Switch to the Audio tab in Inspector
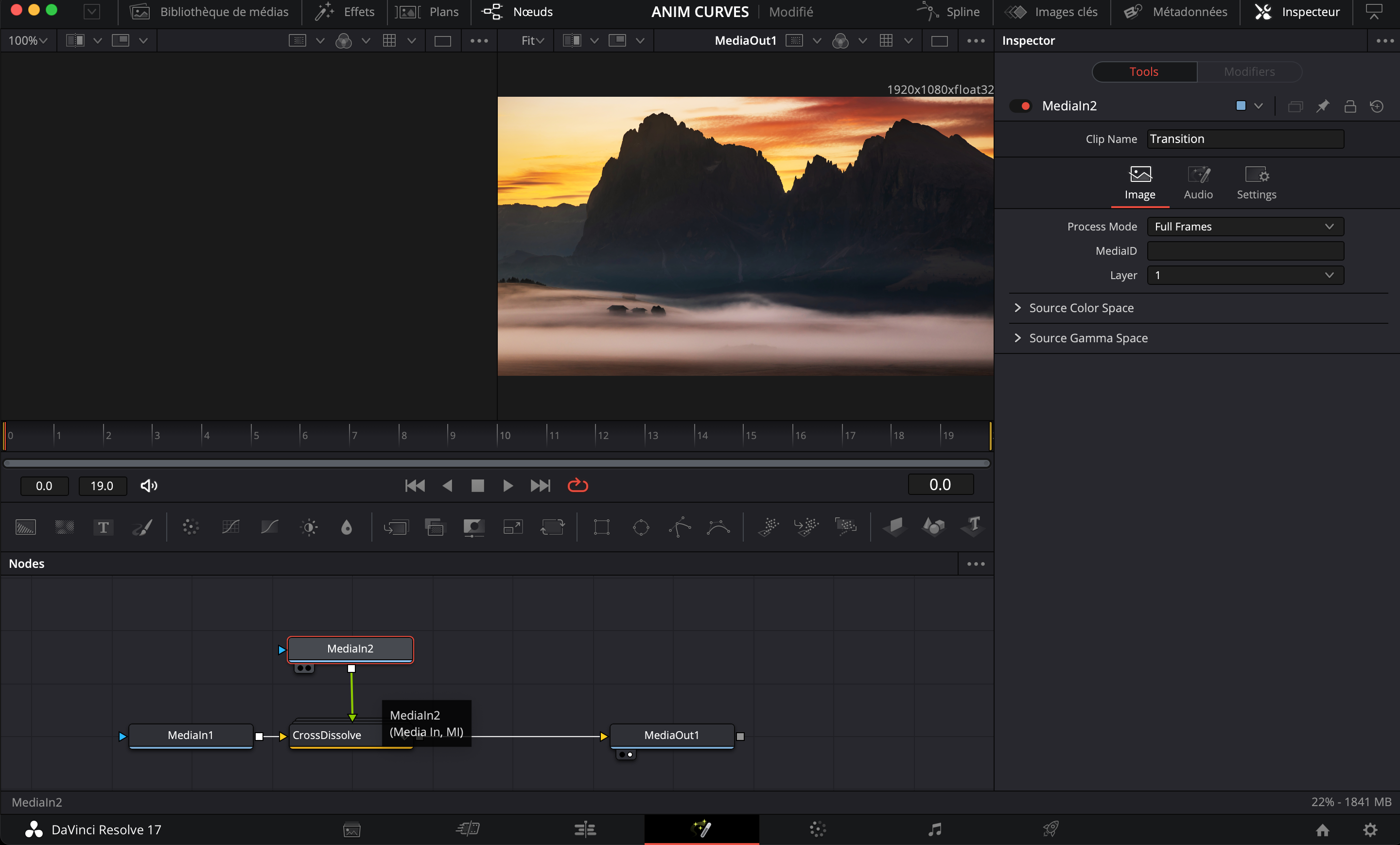The width and height of the screenshot is (1400, 845). (1198, 183)
